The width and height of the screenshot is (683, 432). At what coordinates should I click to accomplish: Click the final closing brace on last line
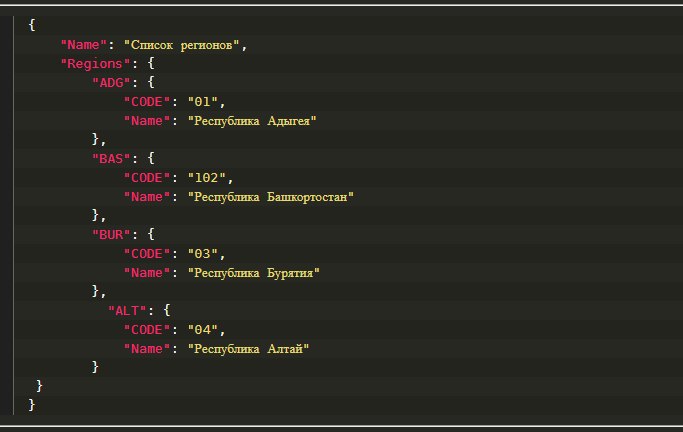pos(31,405)
